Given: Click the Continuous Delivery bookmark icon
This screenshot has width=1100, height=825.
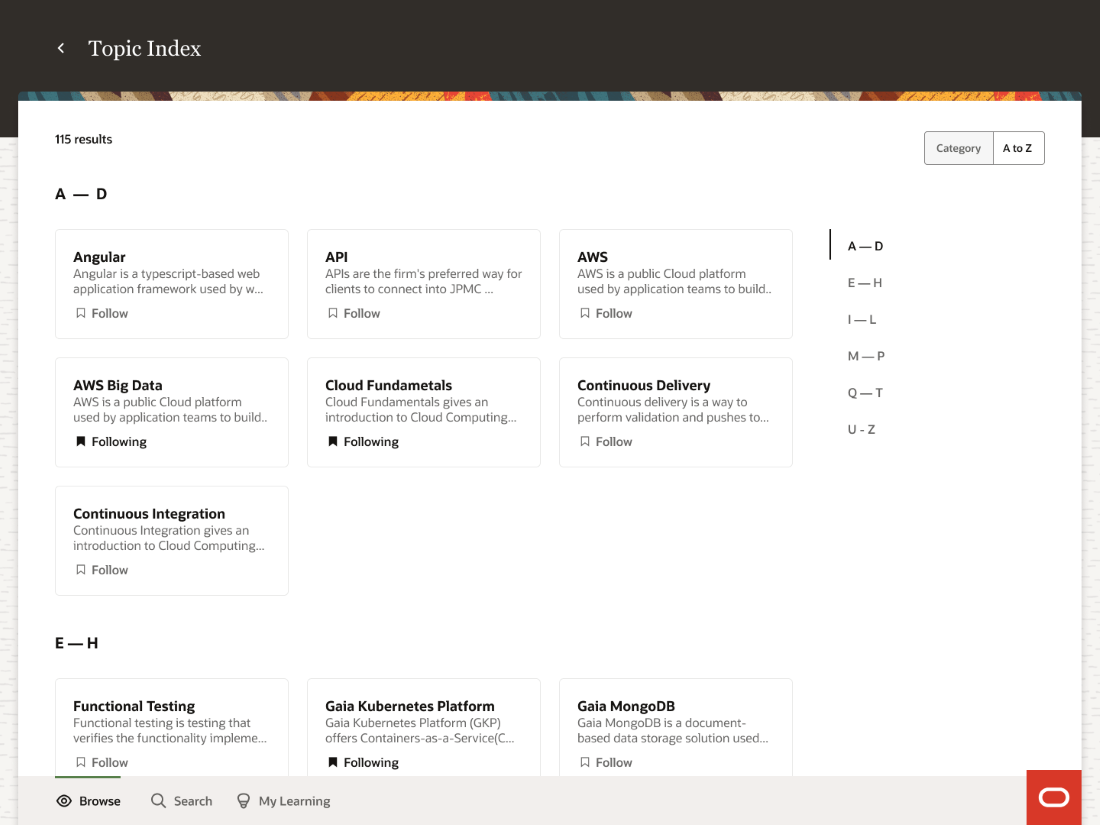Looking at the screenshot, I should tap(584, 441).
